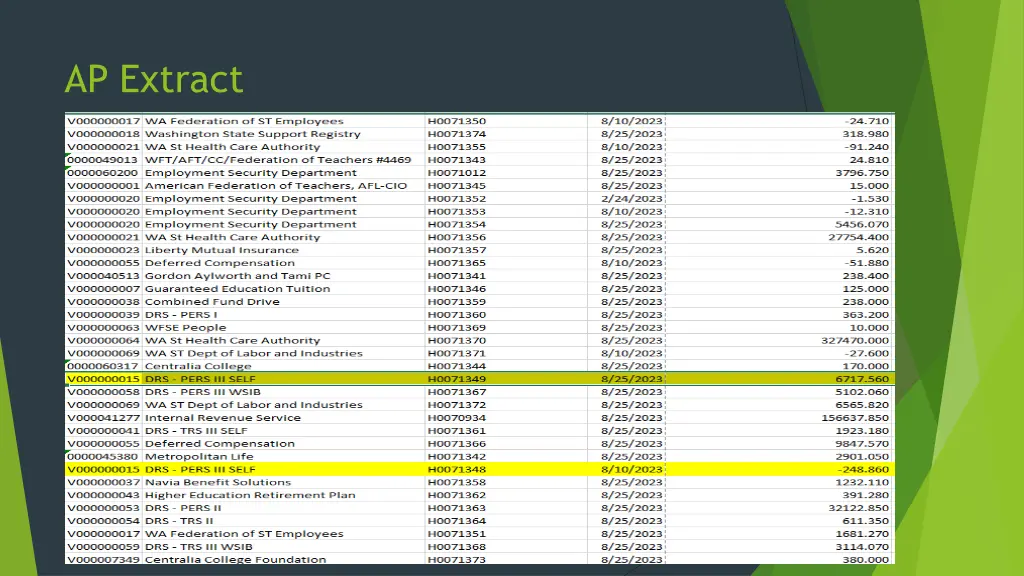Click voucher H0071365
This screenshot has width=1024, height=576.
pos(456,263)
